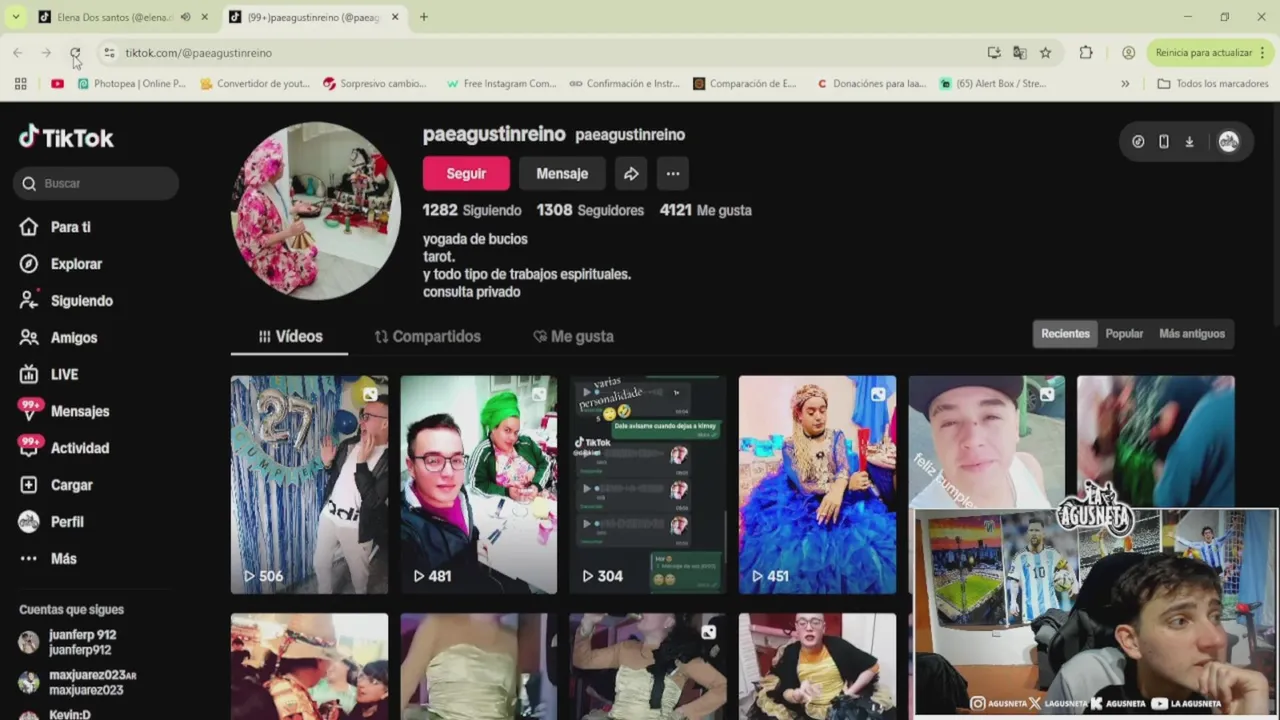Expand the tab search dropdown arrow
Viewport: 1280px width, 720px height.
click(x=15, y=17)
